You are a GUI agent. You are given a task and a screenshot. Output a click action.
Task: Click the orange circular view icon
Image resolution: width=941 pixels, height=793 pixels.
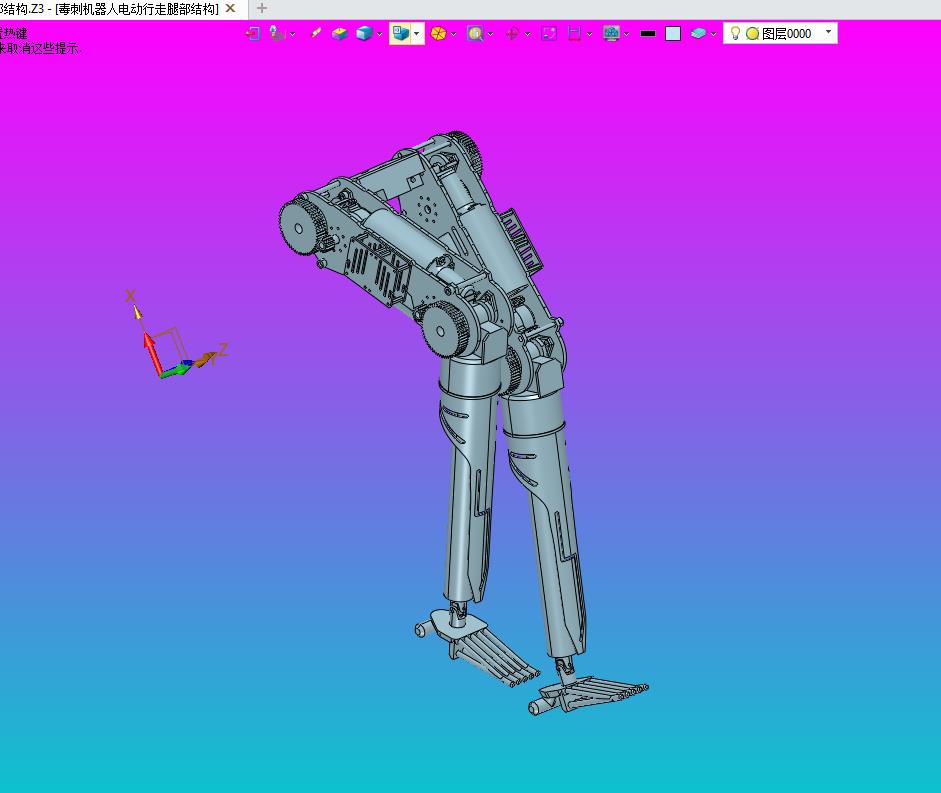438,33
